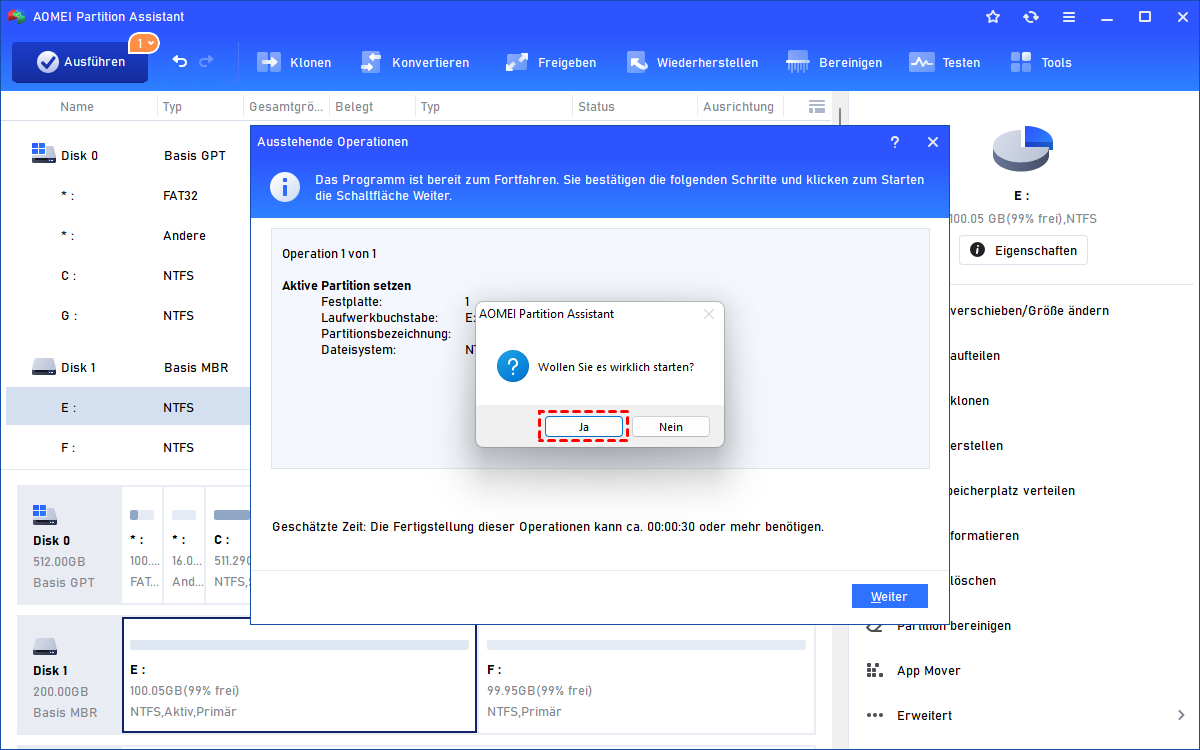1200x750 pixels.
Task: Sort by the Ausrichtung column header
Action: 738,106
